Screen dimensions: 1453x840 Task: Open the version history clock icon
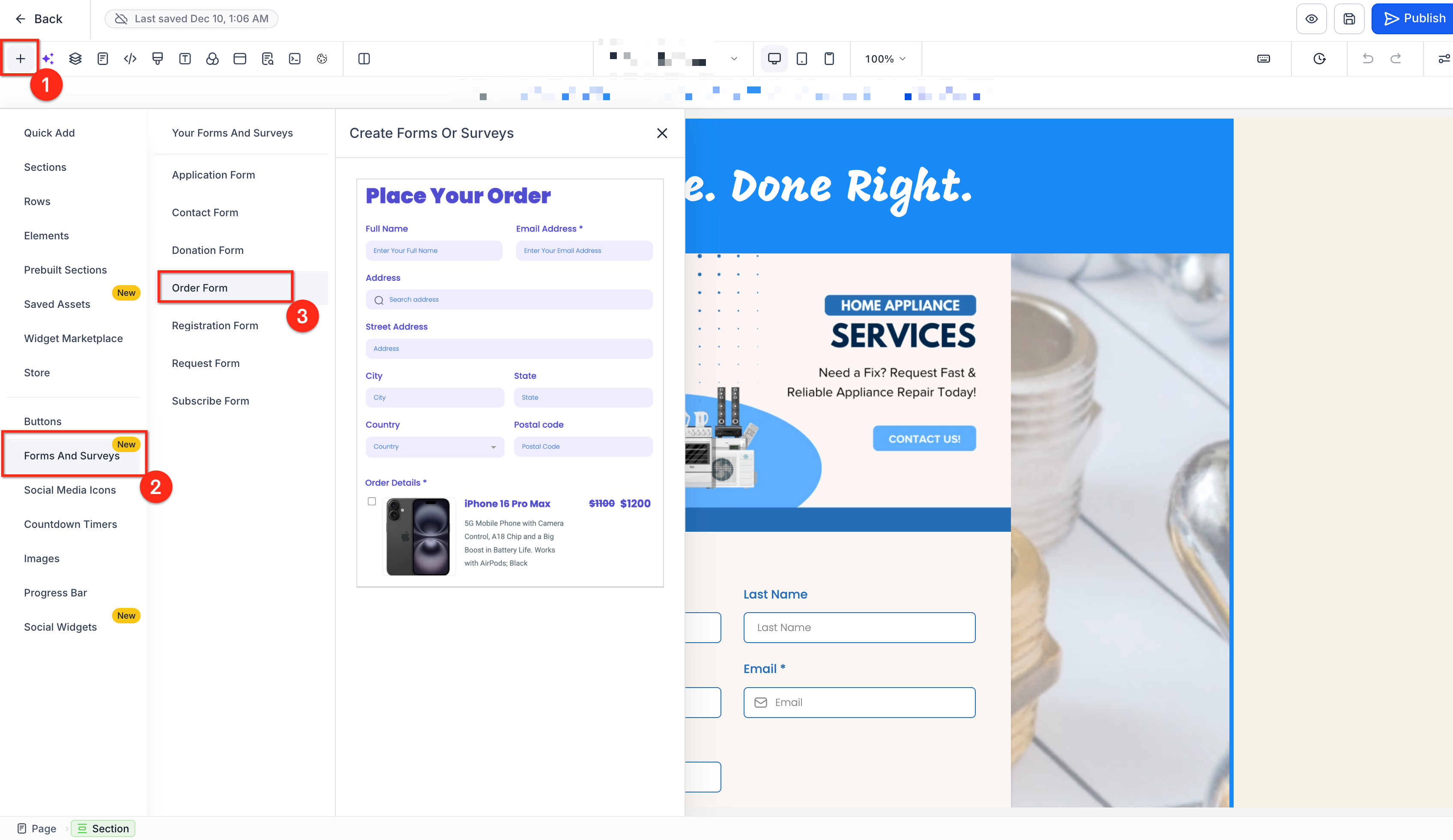(x=1319, y=58)
